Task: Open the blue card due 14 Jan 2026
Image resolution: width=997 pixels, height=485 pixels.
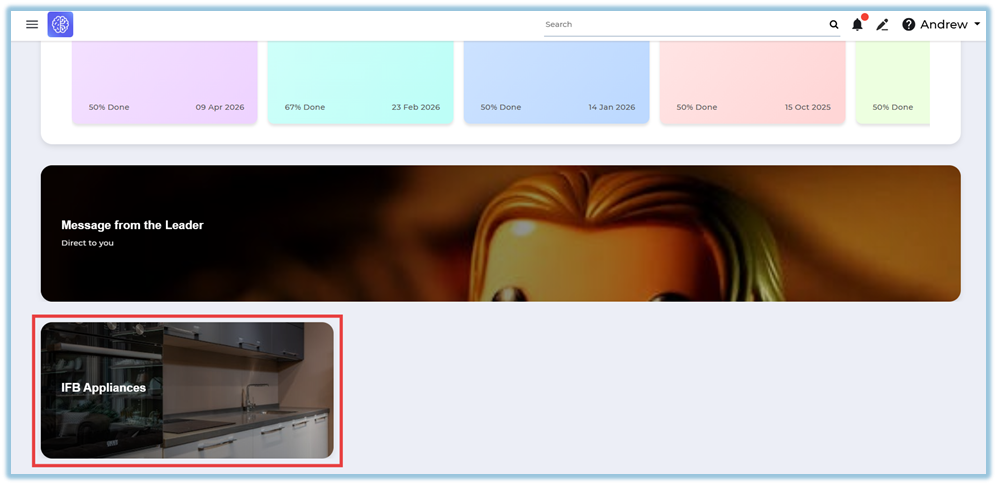Action: tap(556, 82)
